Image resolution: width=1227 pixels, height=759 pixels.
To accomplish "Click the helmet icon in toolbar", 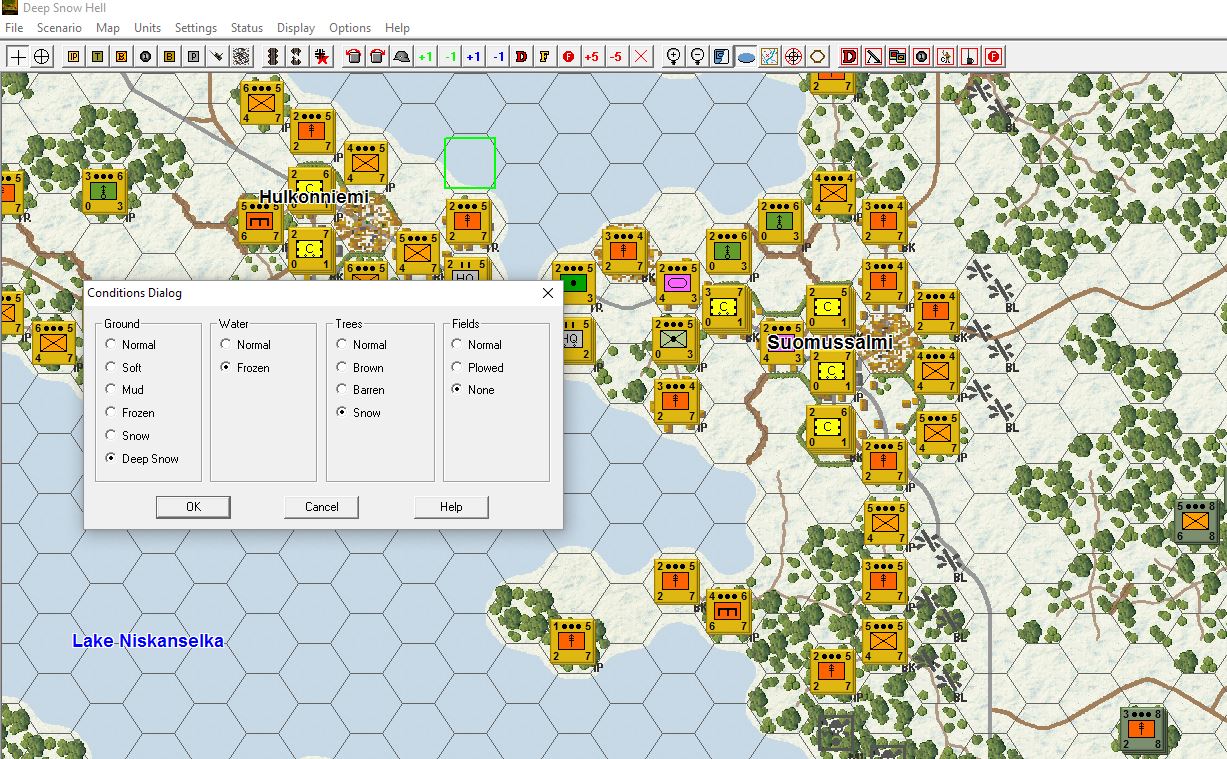I will click(x=401, y=57).
